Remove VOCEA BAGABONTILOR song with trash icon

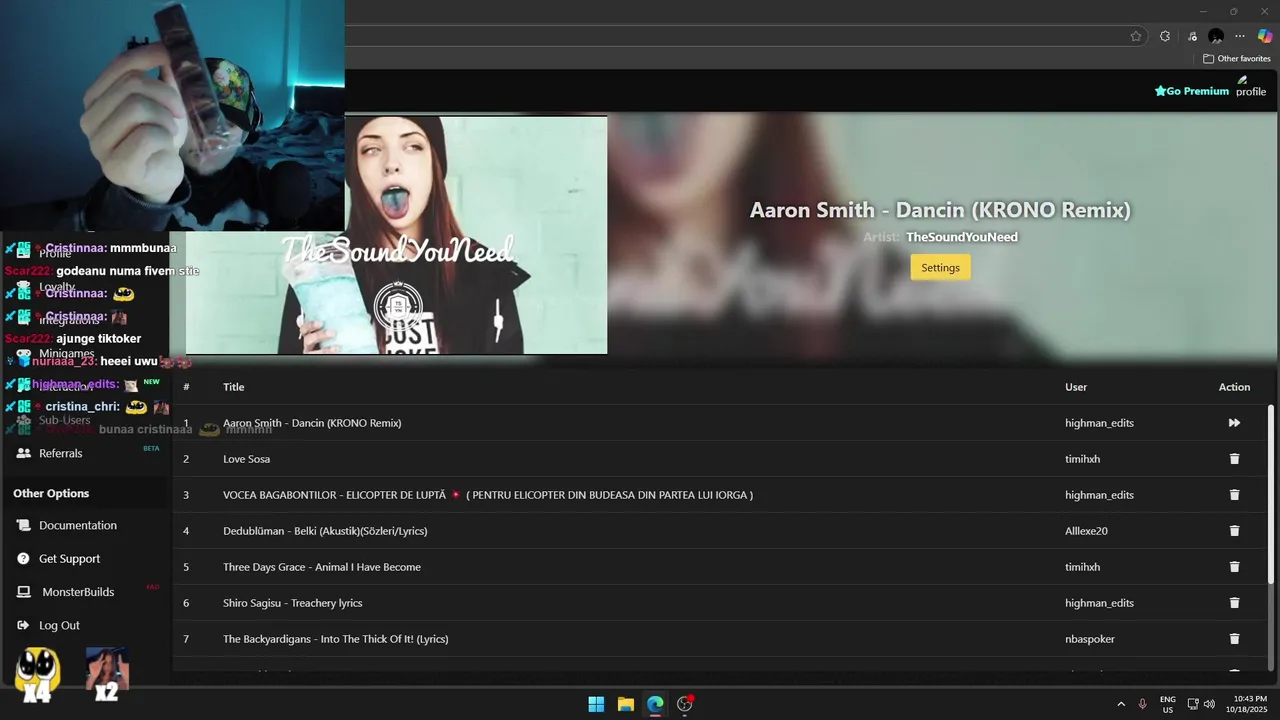[x=1234, y=495]
